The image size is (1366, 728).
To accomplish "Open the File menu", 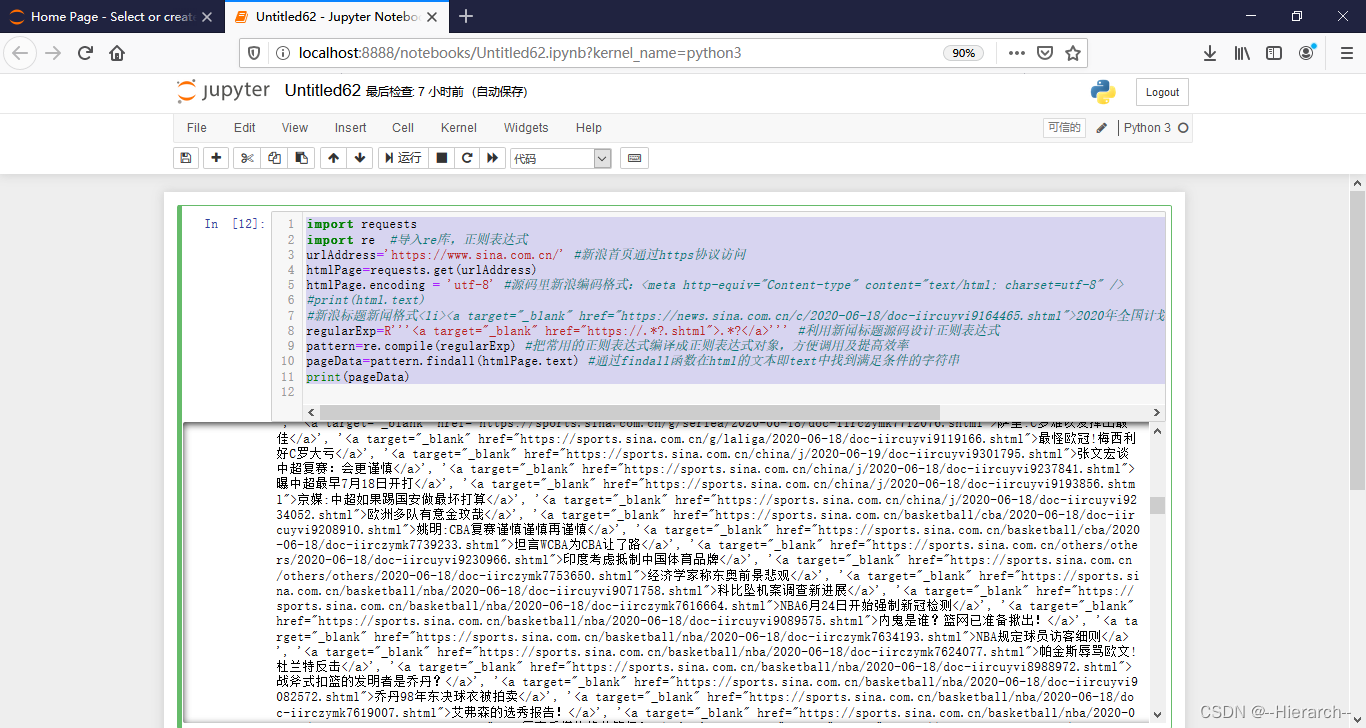I will tap(197, 128).
